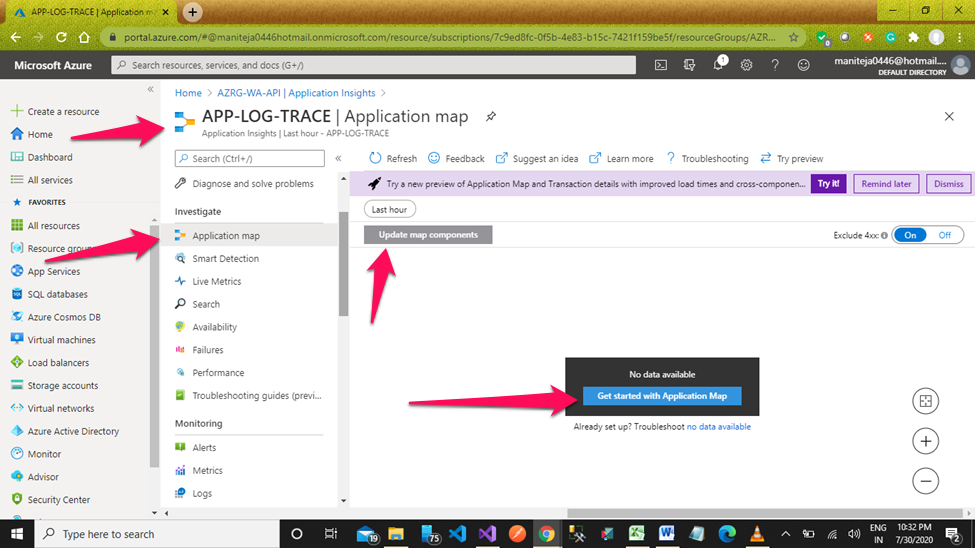The width and height of the screenshot is (975, 548).
Task: Open AZRG-WA-API | Application Insights breadcrumb
Action: coord(296,93)
